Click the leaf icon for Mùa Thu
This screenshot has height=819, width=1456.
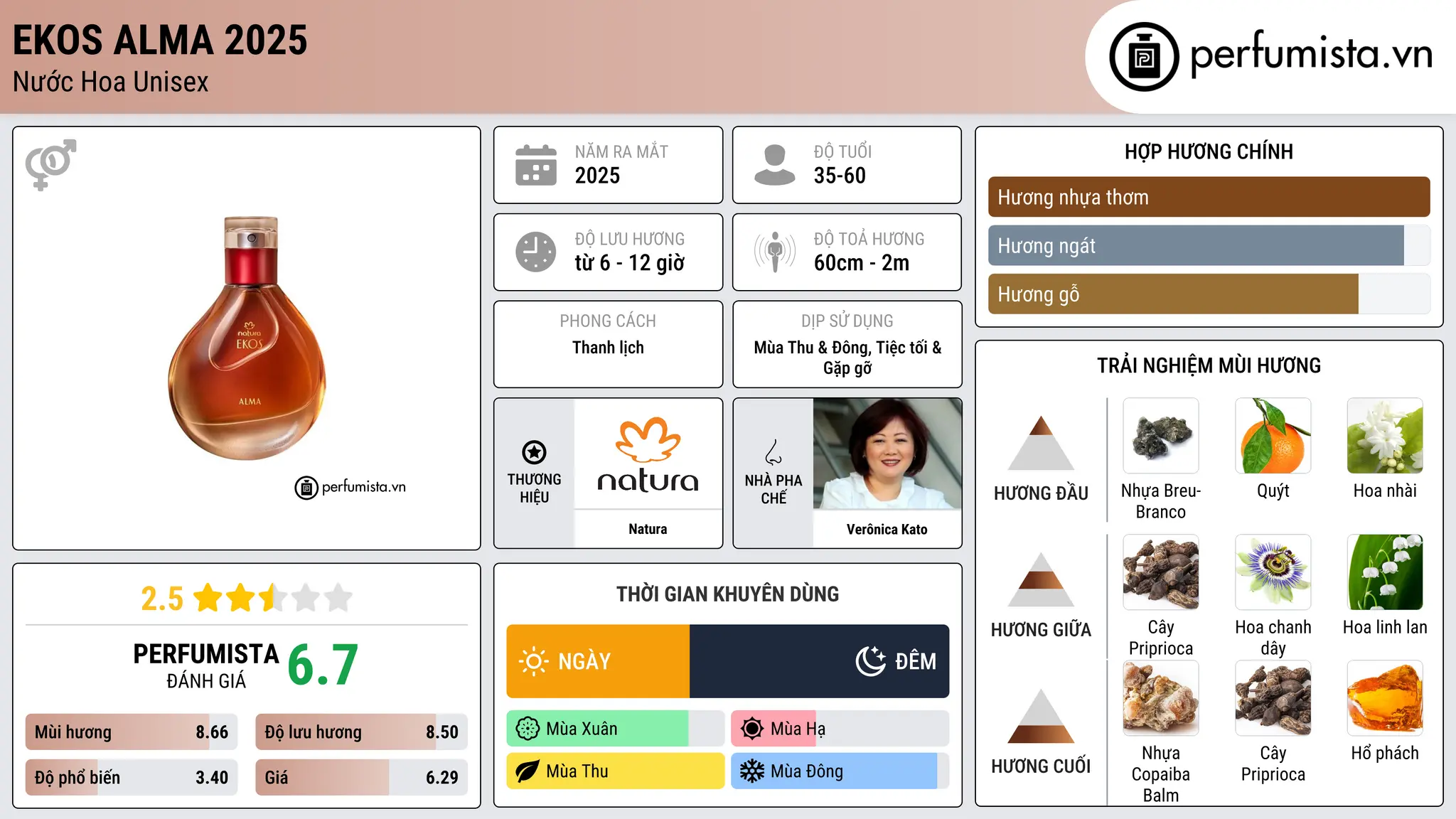pos(528,771)
